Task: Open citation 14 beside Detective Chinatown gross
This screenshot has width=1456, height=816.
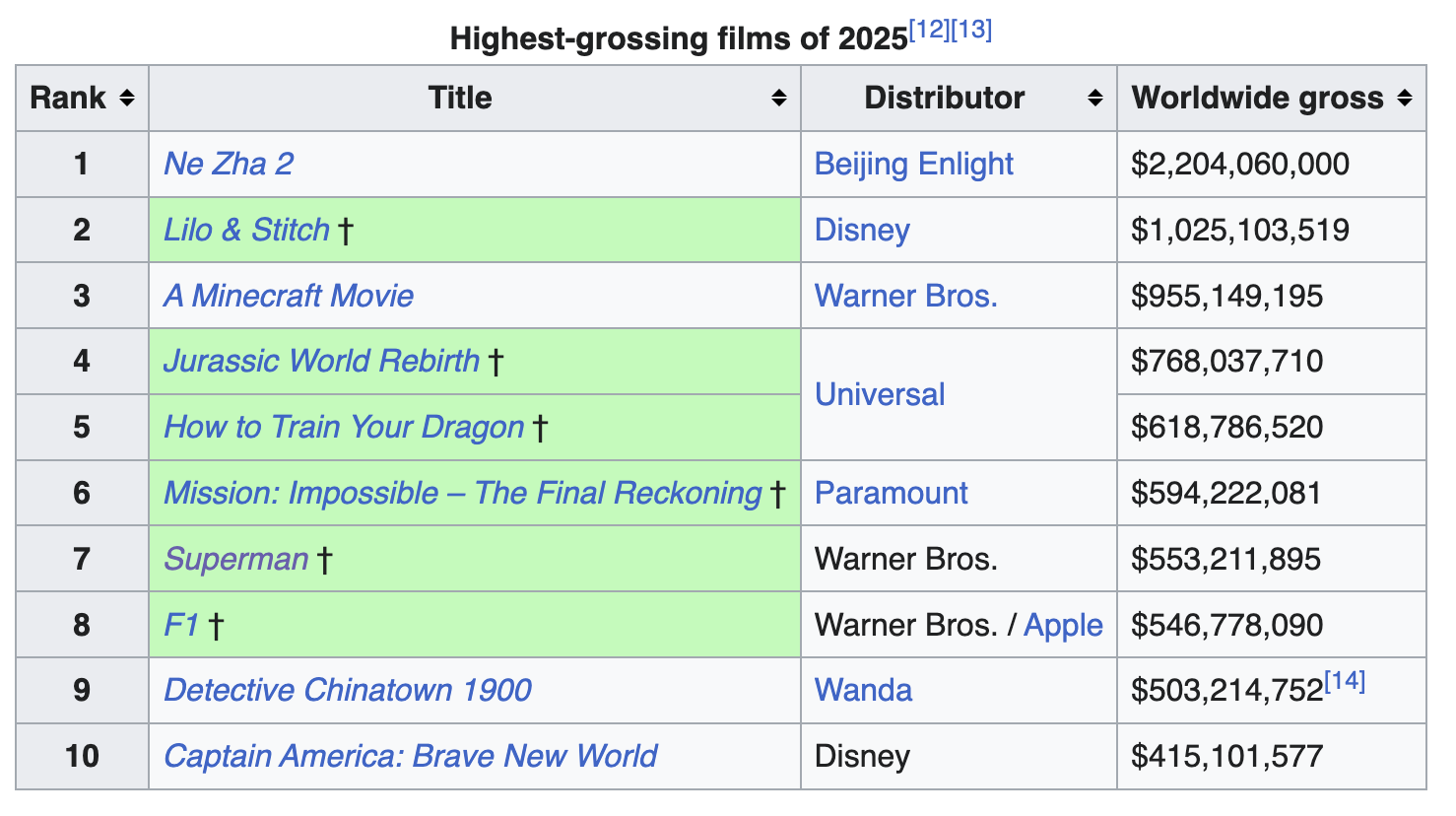Action: click(1345, 681)
